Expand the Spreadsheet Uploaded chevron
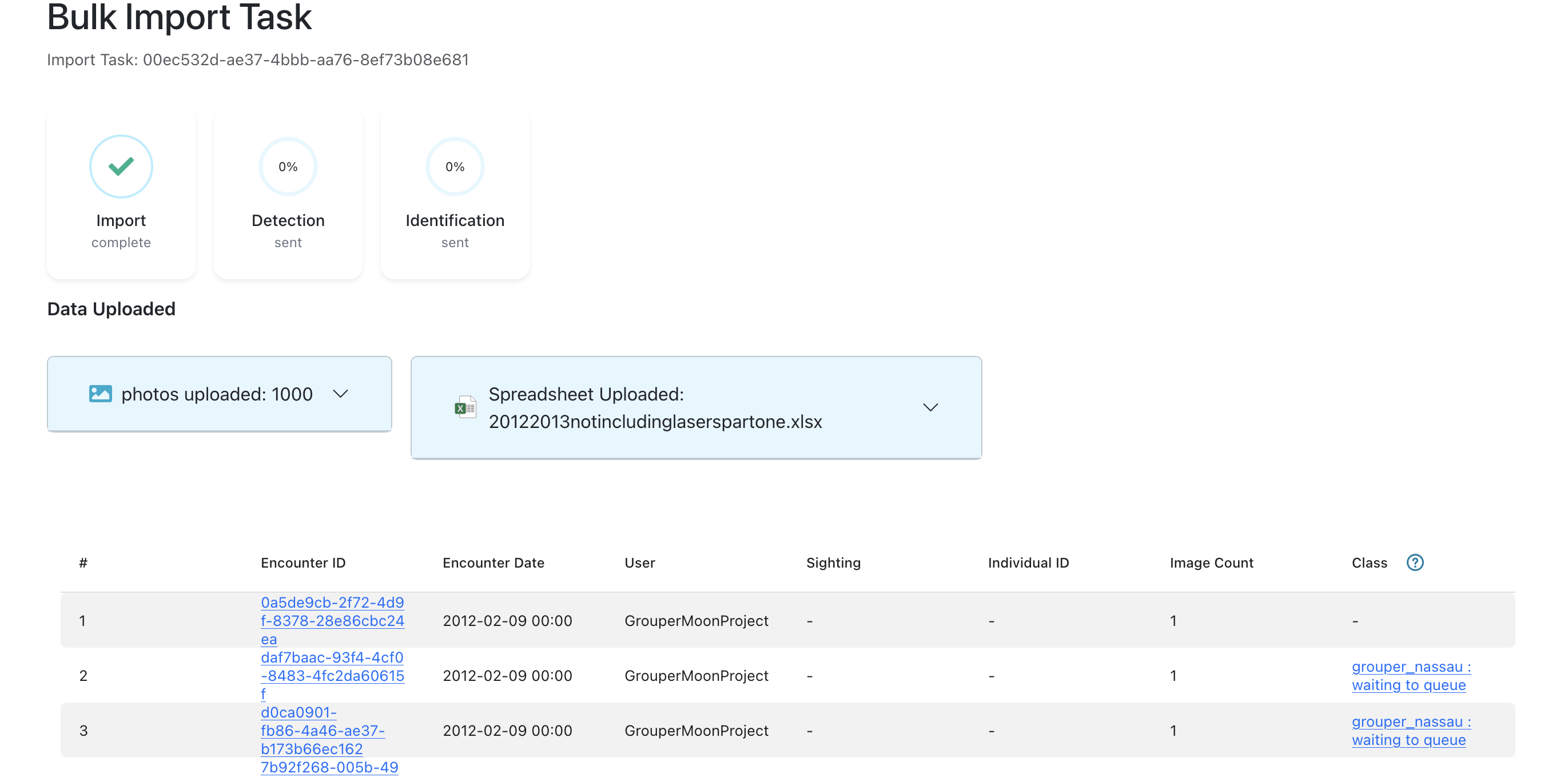The image size is (1568, 777). tap(930, 407)
